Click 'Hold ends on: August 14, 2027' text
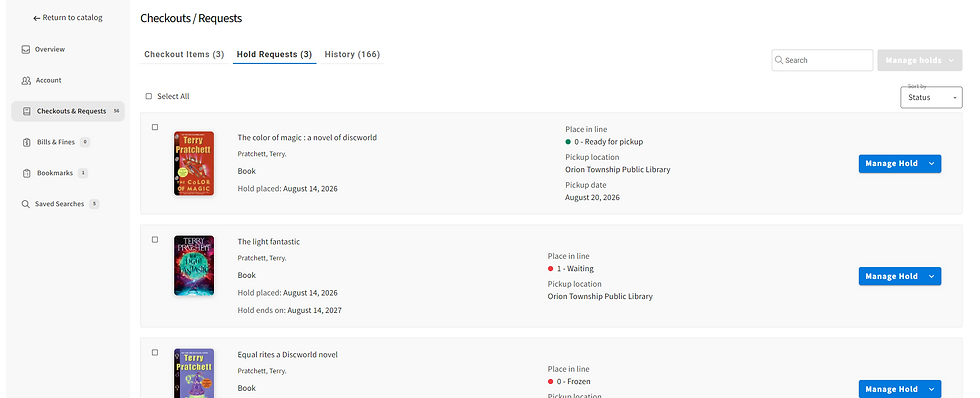 [x=289, y=311]
